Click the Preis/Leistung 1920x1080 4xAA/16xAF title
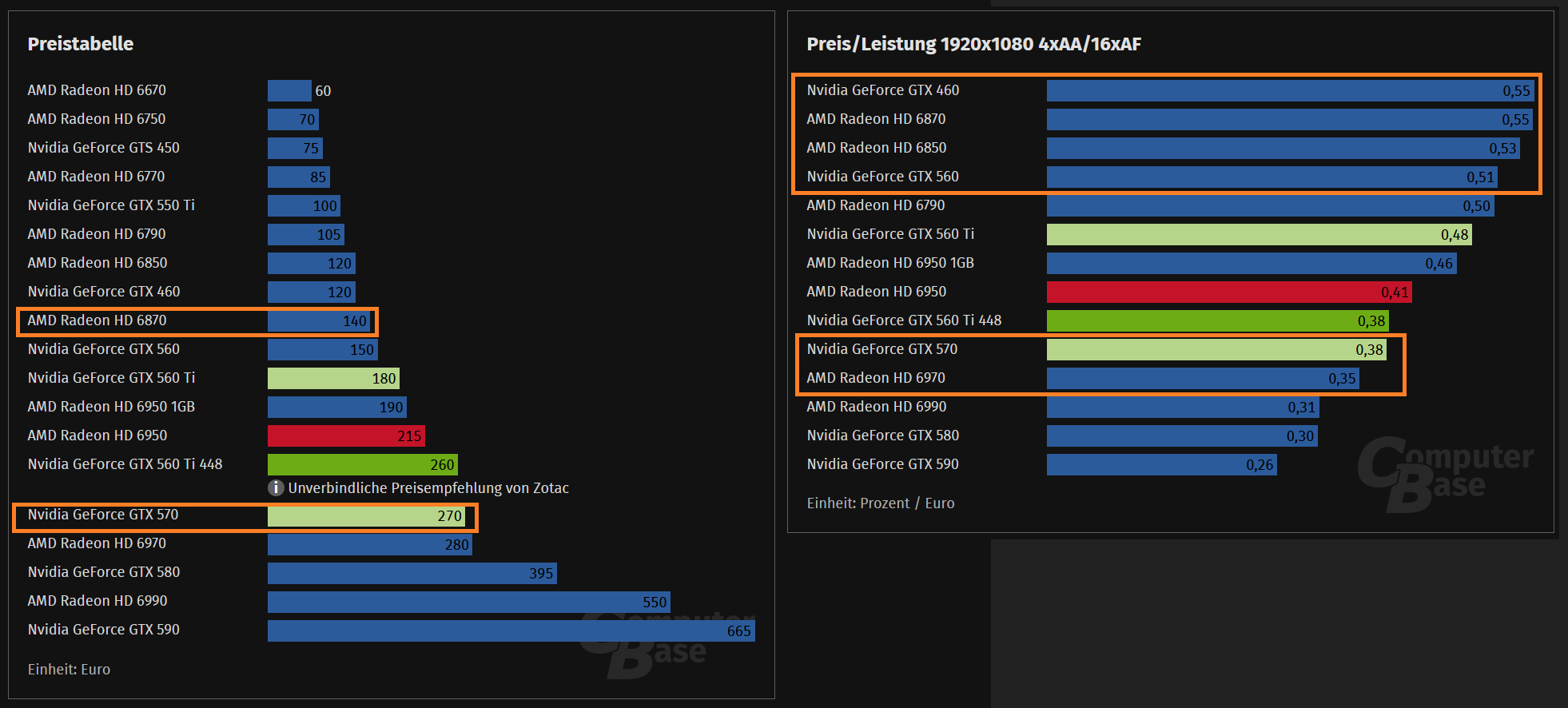 pyautogui.click(x=973, y=44)
